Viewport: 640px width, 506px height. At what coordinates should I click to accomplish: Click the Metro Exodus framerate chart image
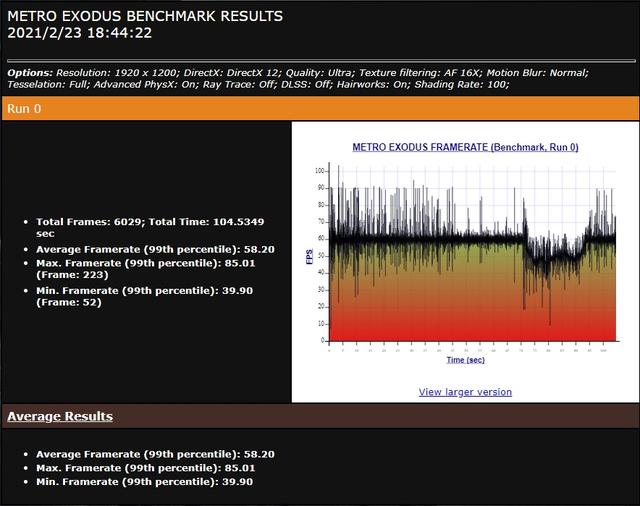pyautogui.click(x=465, y=255)
